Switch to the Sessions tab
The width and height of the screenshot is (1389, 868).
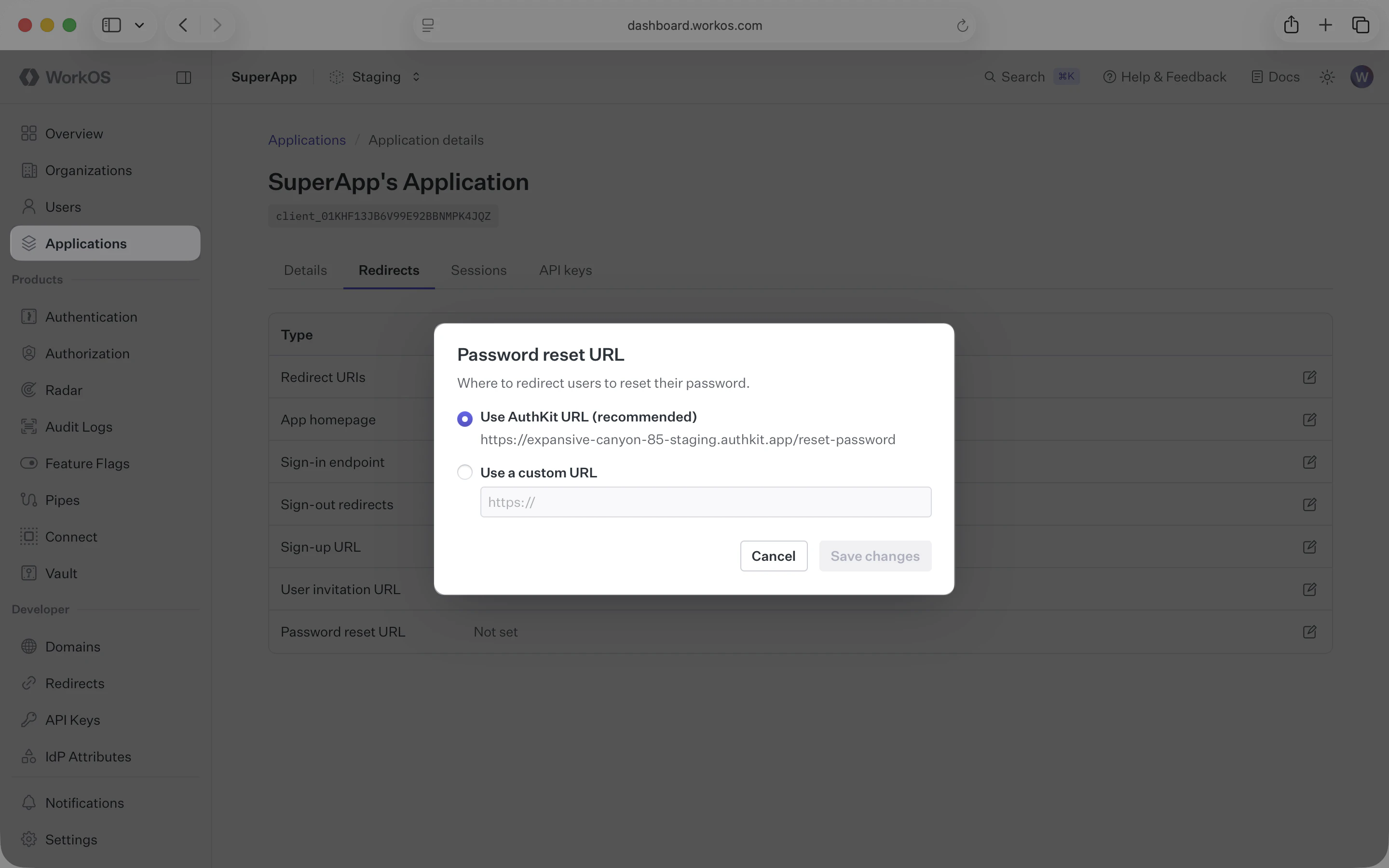point(479,271)
